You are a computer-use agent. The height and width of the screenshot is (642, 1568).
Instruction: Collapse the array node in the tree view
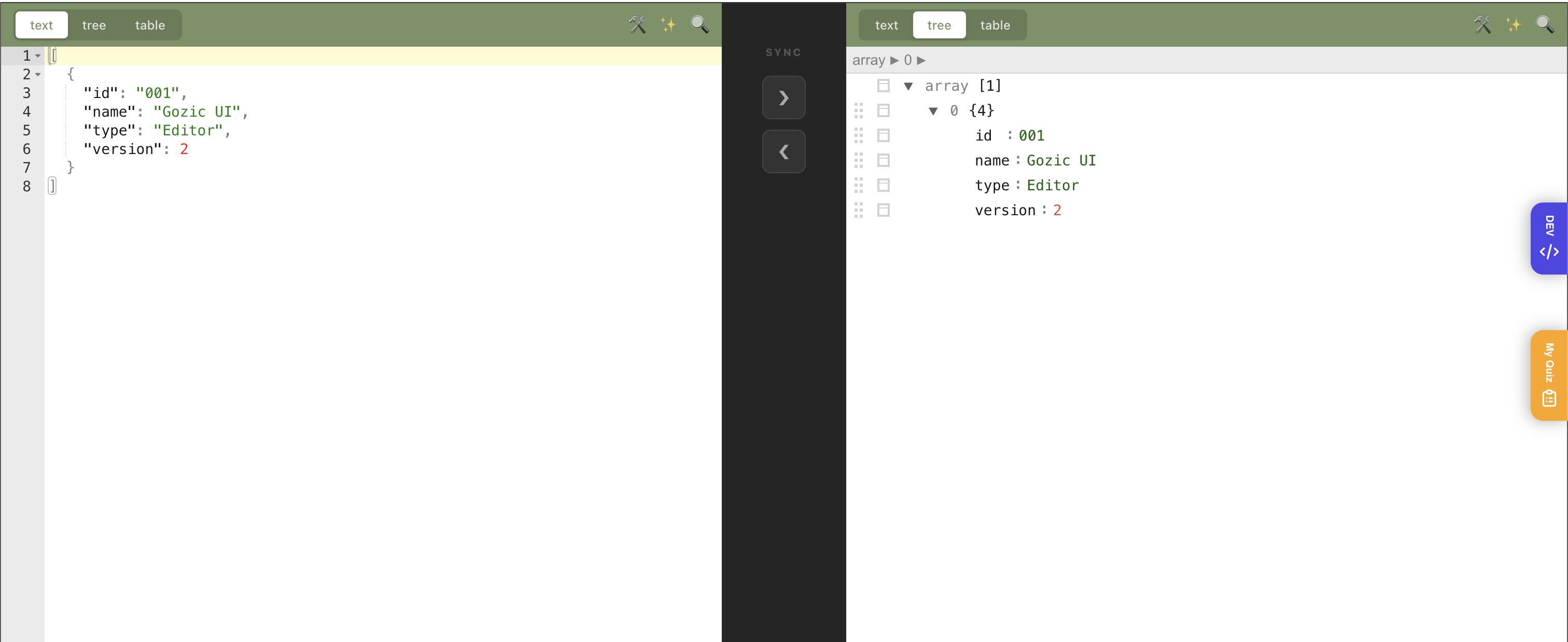point(908,85)
